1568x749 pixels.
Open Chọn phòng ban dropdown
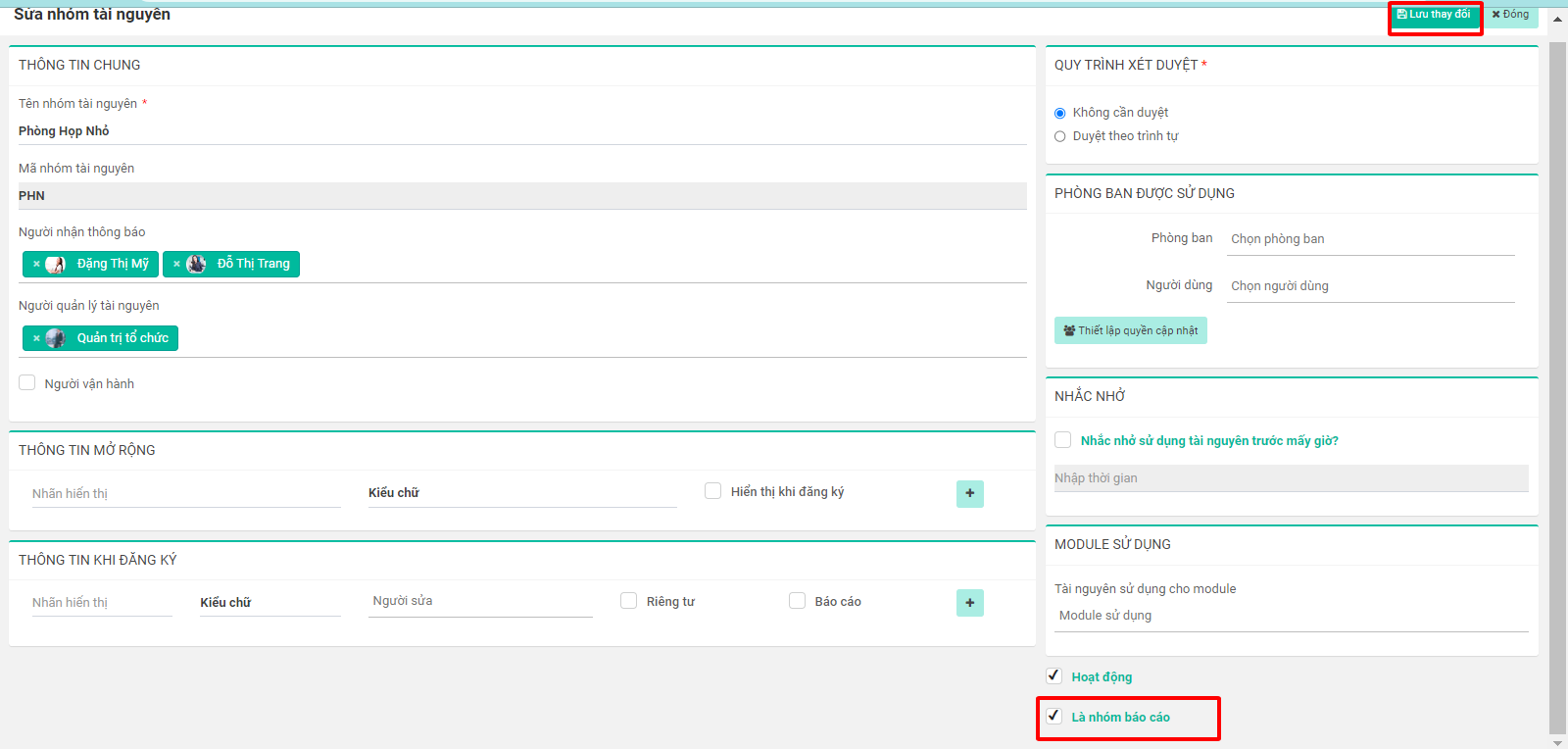[1371, 239]
